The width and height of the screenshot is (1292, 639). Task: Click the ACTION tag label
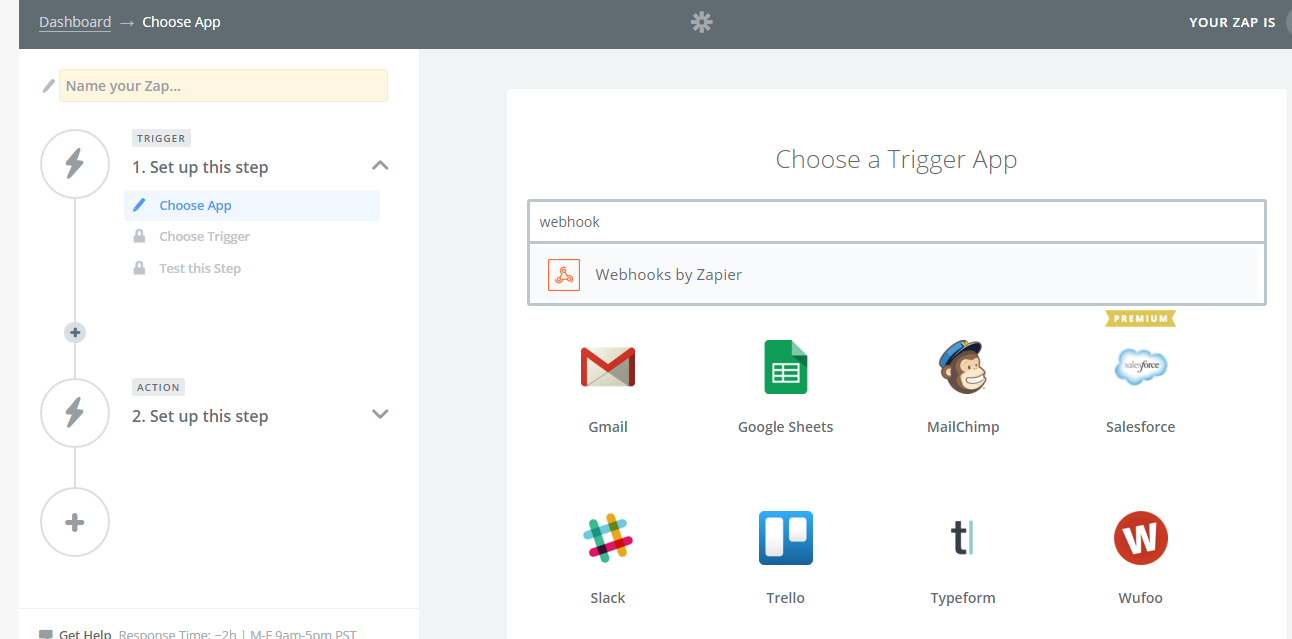click(x=158, y=387)
